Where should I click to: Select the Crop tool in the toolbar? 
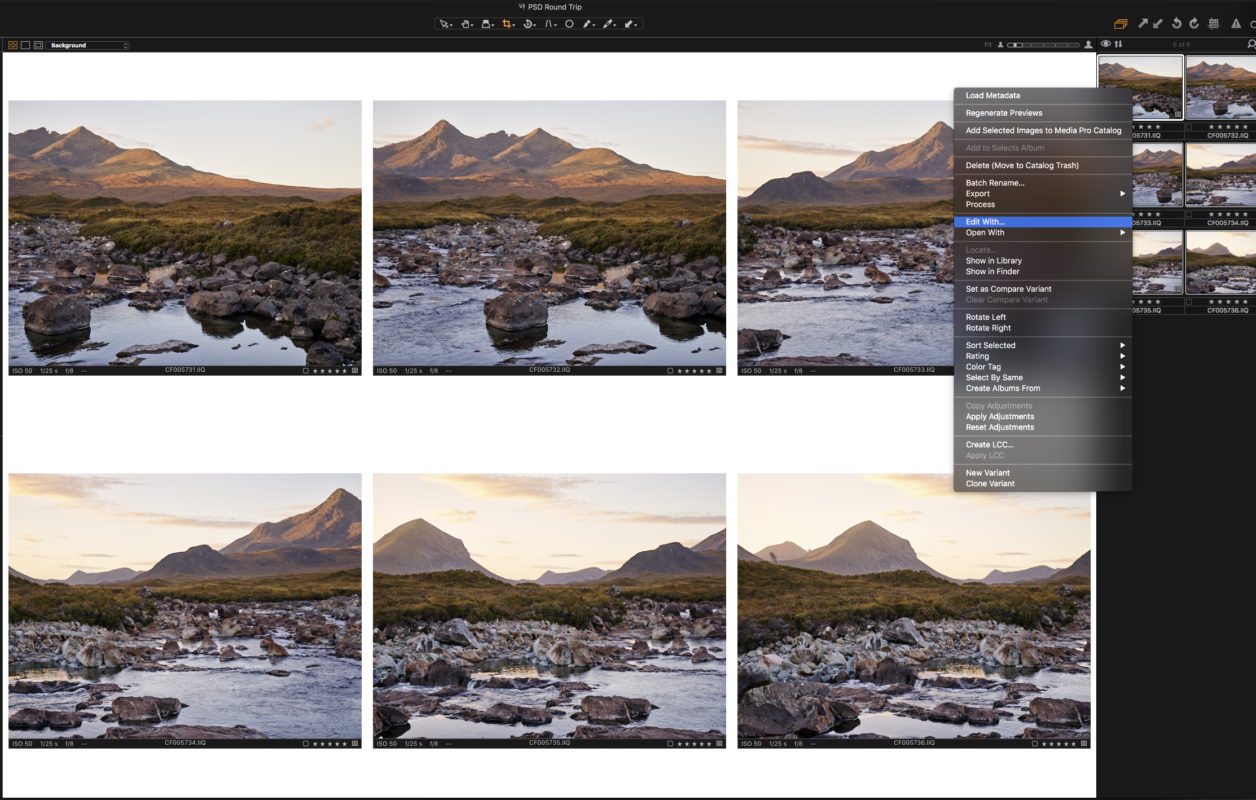[507, 24]
